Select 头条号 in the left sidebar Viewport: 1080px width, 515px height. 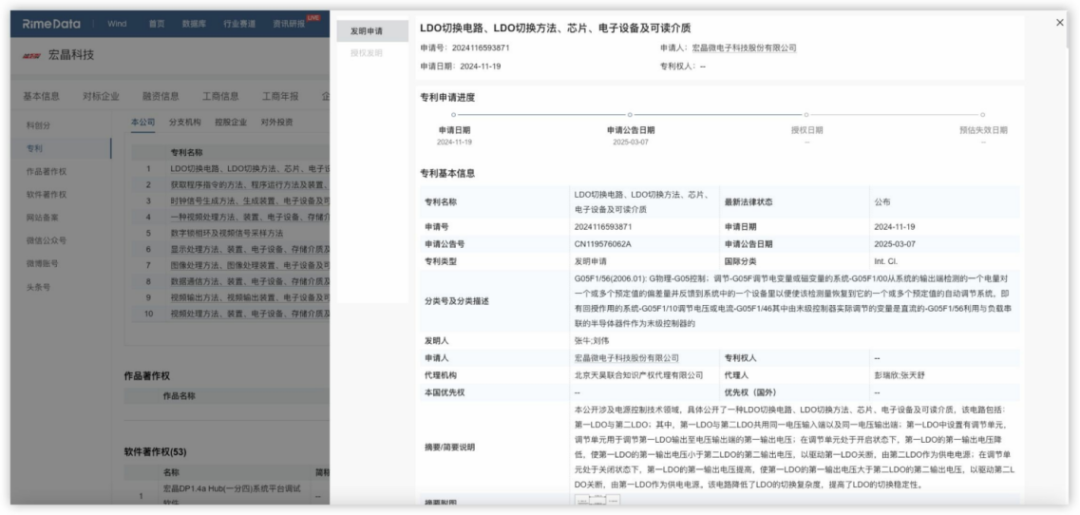[39, 287]
